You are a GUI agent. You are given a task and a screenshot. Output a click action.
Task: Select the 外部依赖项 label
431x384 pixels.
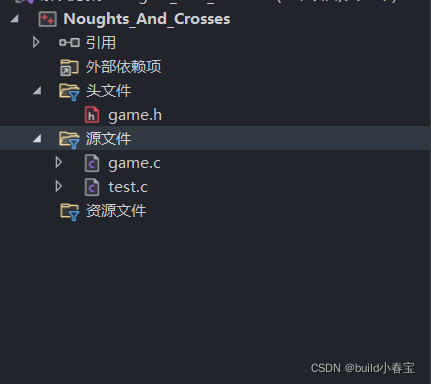tap(123, 67)
